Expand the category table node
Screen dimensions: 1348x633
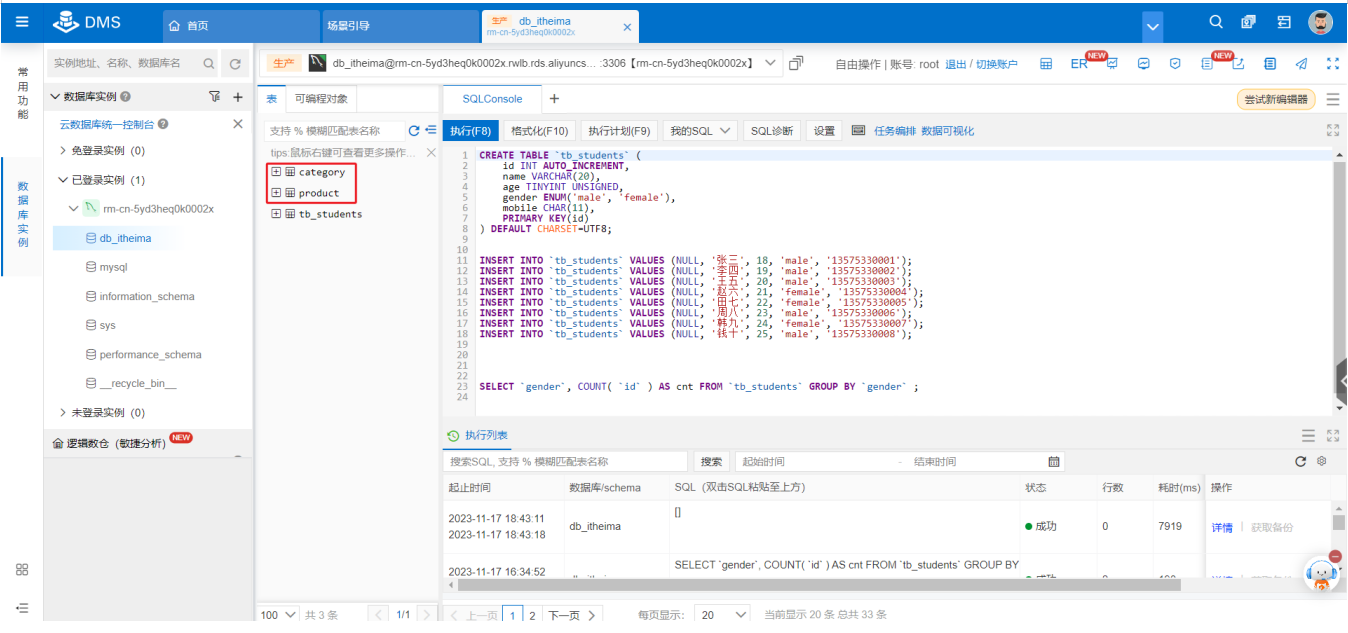(276, 172)
